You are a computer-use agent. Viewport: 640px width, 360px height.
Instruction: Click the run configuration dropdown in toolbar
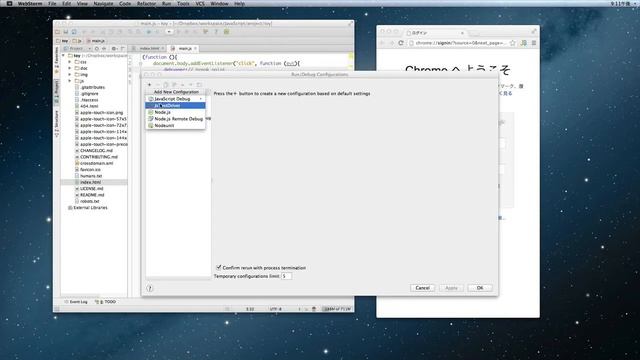pos(169,32)
